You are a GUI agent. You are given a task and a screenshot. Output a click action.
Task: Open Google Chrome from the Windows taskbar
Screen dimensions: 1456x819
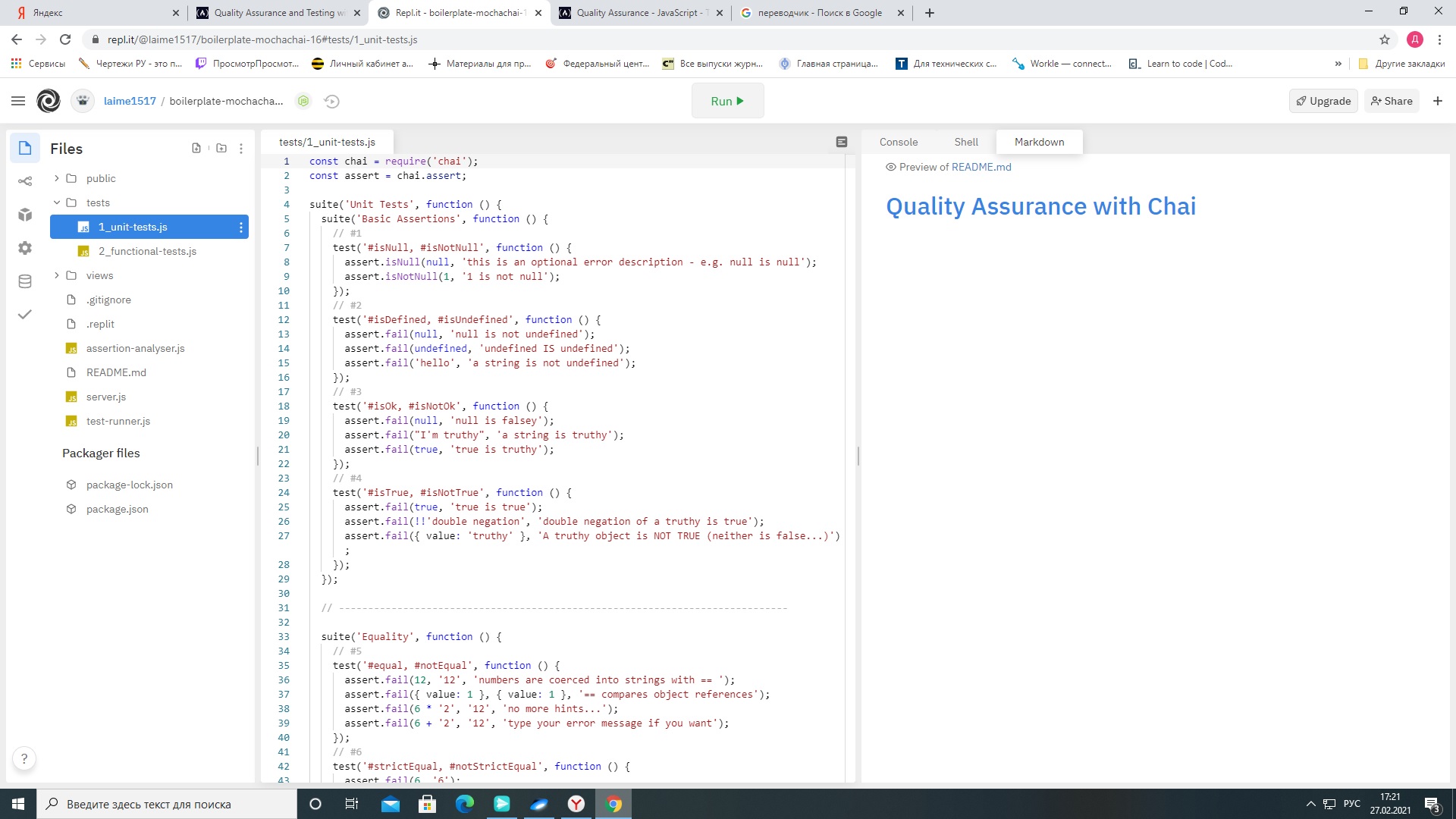pos(613,804)
